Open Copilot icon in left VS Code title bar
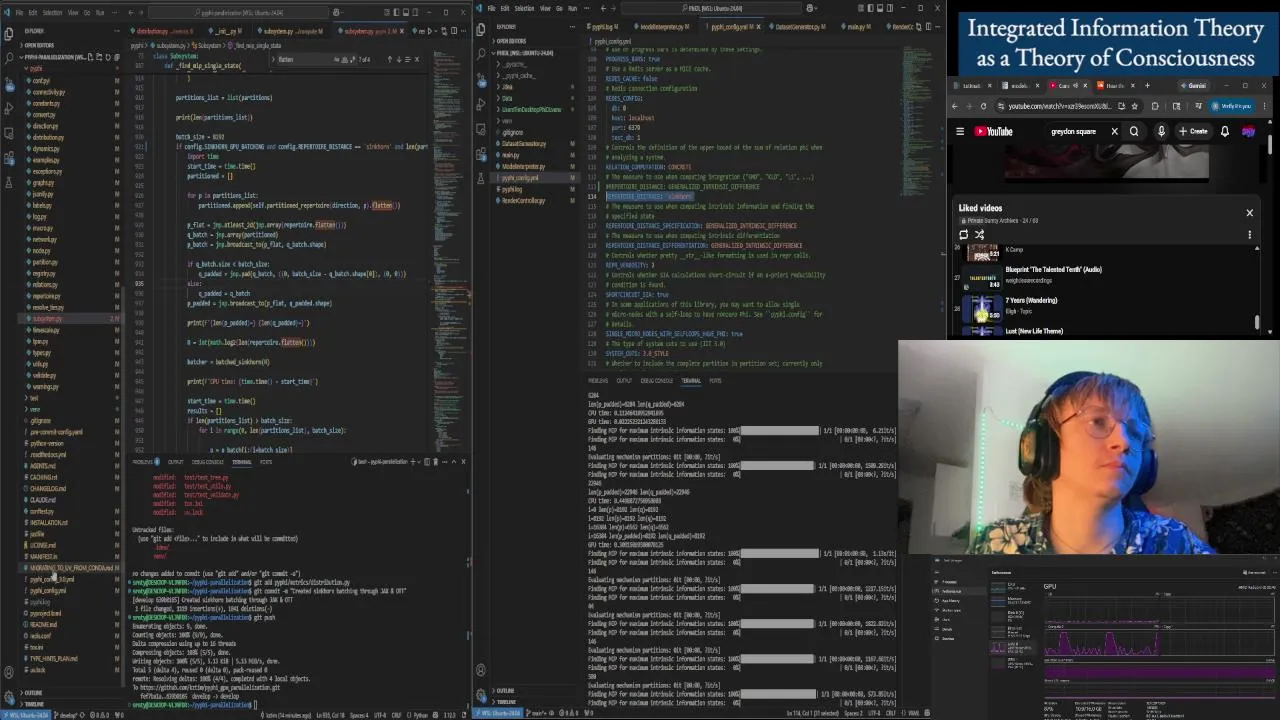Image resolution: width=1280 pixels, height=720 pixels. pyautogui.click(x=336, y=12)
